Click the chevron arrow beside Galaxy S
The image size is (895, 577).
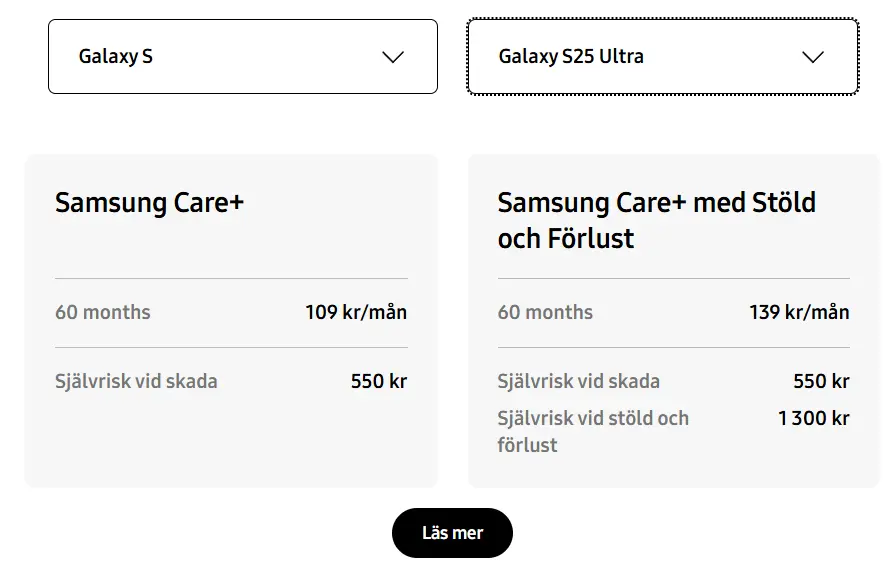393,57
